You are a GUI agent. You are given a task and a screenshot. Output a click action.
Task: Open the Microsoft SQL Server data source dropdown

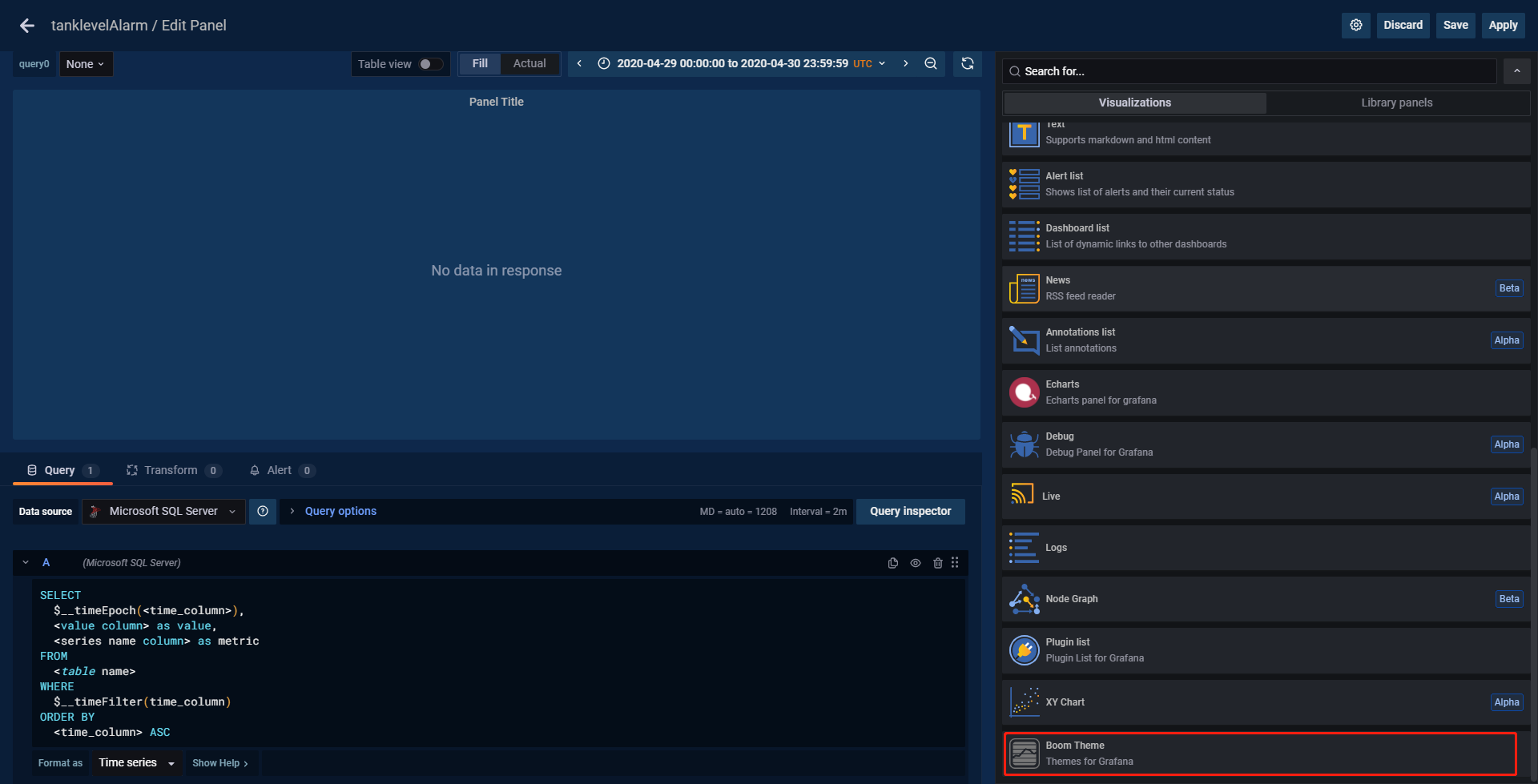pos(163,511)
